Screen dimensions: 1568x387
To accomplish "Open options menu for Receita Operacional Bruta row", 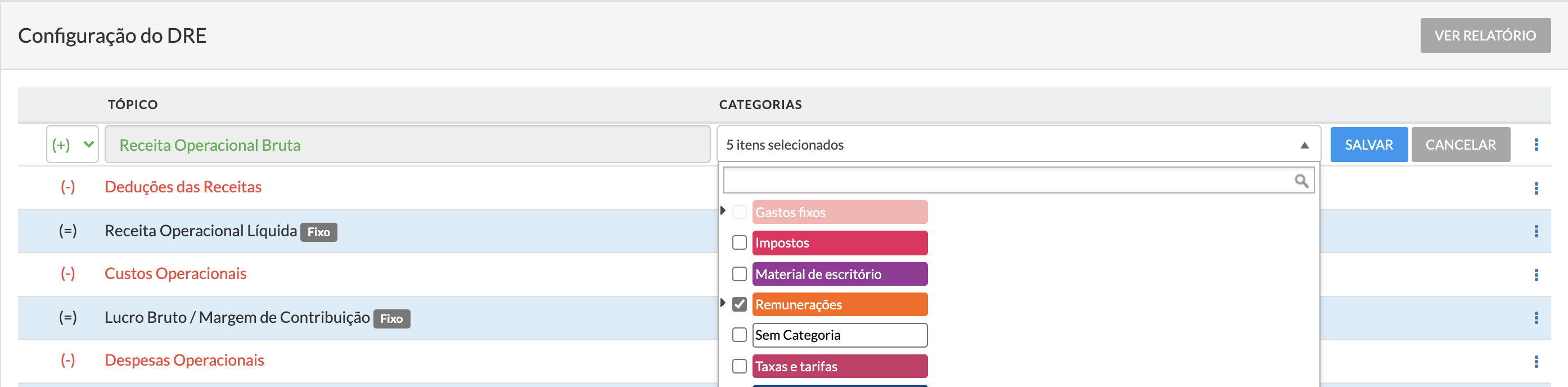I will click(x=1536, y=145).
